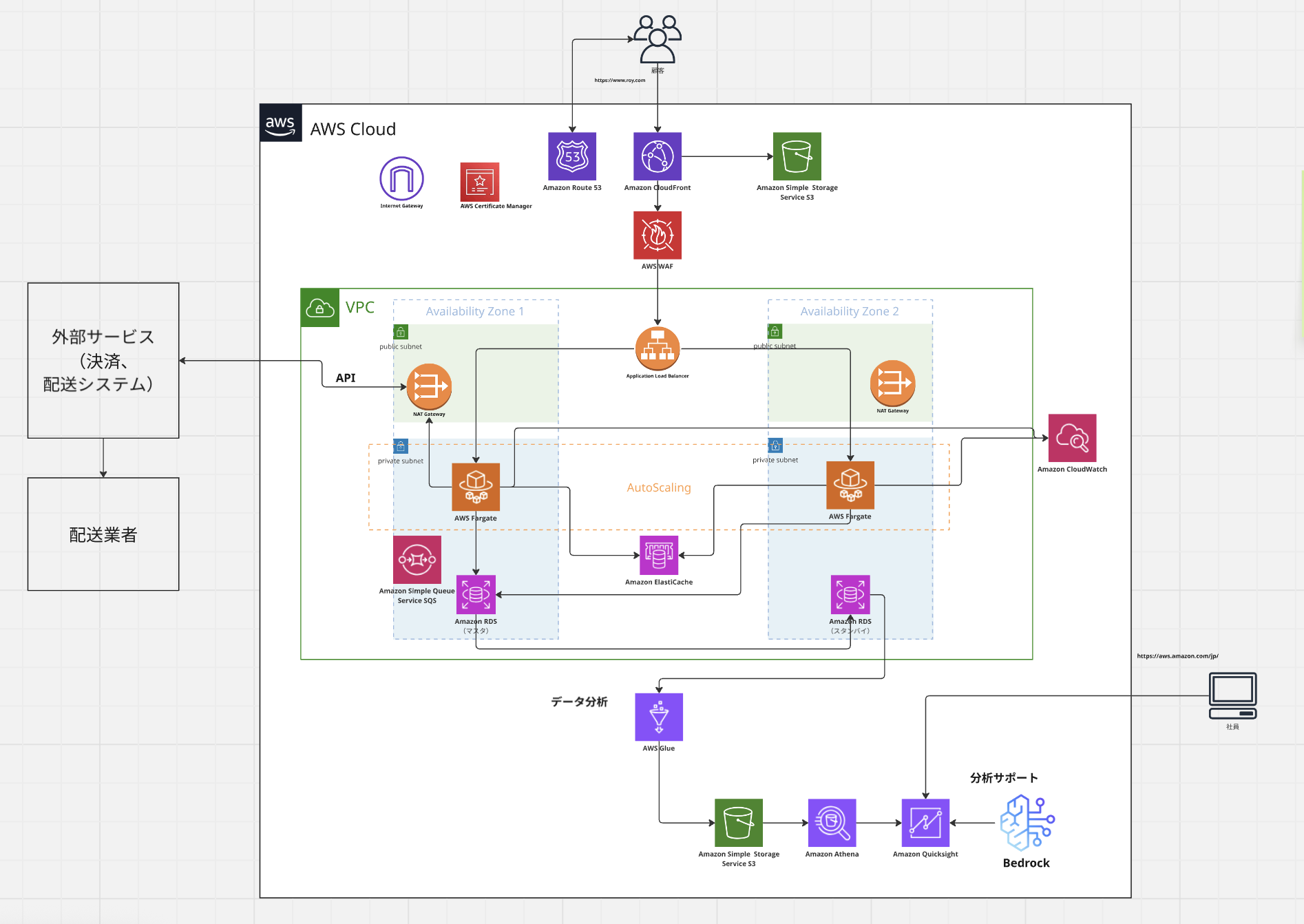The image size is (1304, 924).
Task: Click the employee (社員) computer icon
Action: pyautogui.click(x=1233, y=696)
